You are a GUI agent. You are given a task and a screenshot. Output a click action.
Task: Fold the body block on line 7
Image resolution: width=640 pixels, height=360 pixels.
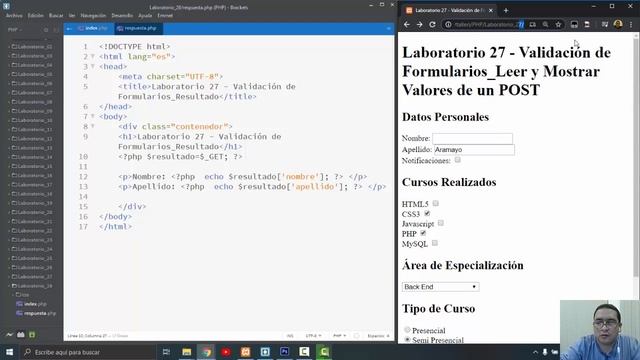(93, 116)
